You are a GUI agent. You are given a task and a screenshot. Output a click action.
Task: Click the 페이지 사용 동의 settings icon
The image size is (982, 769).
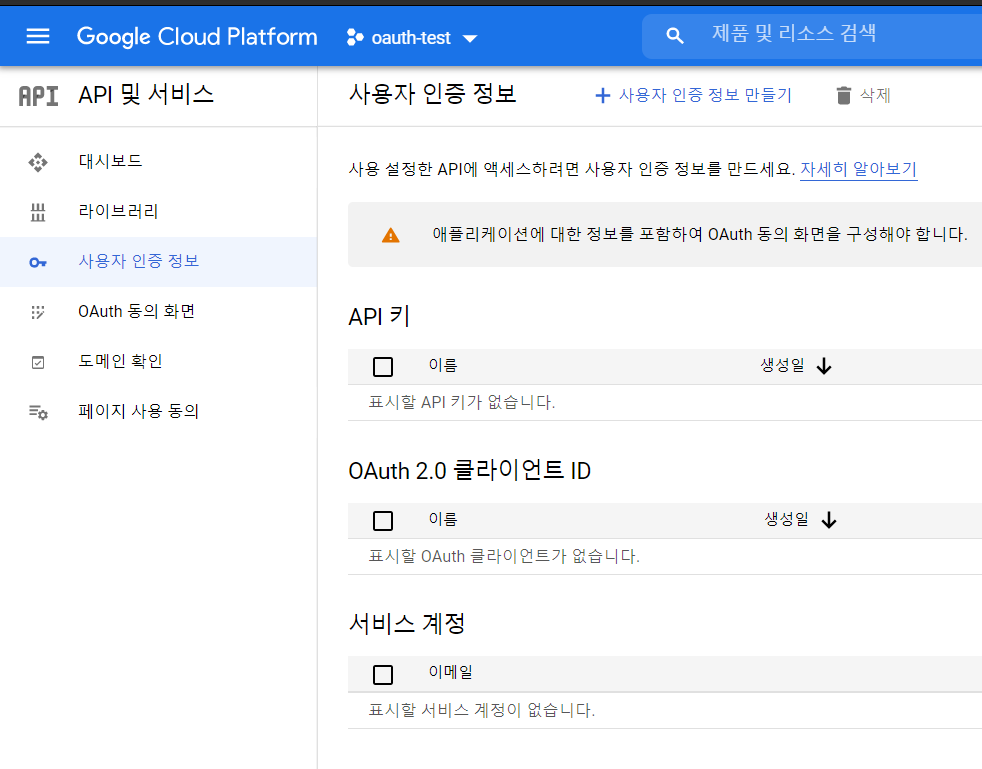pyautogui.click(x=38, y=412)
